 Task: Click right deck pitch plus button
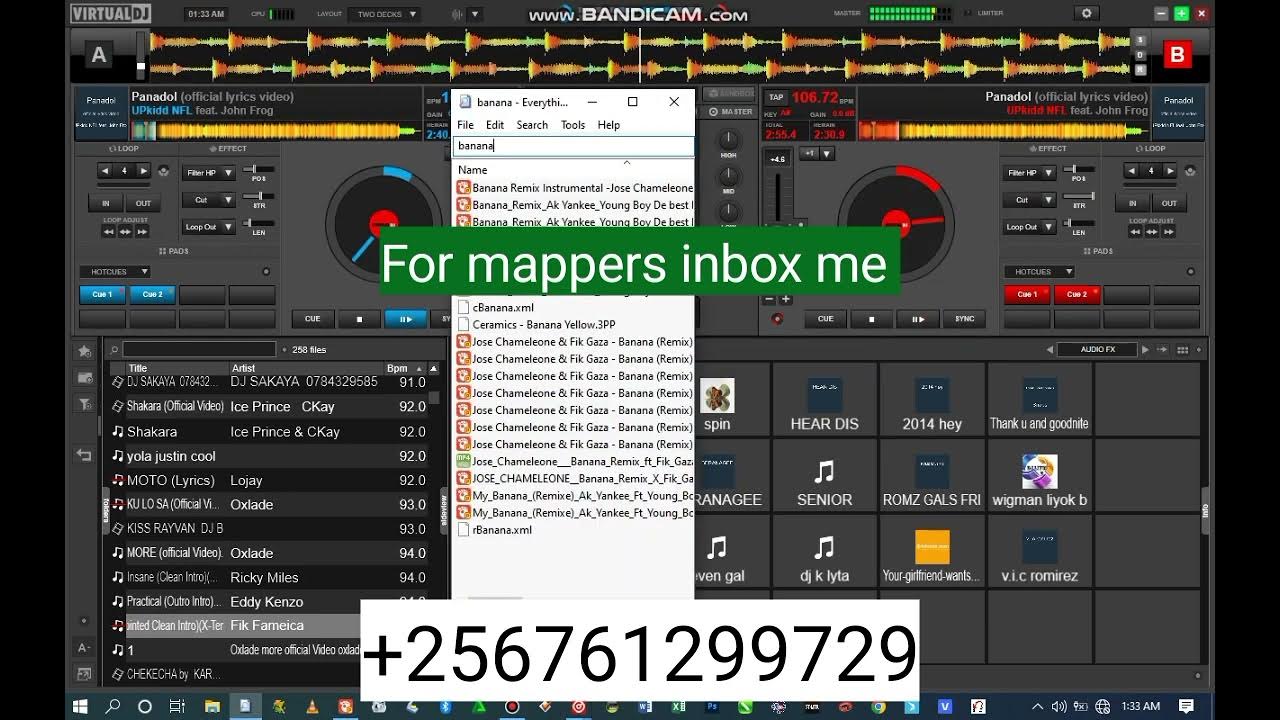coord(785,299)
